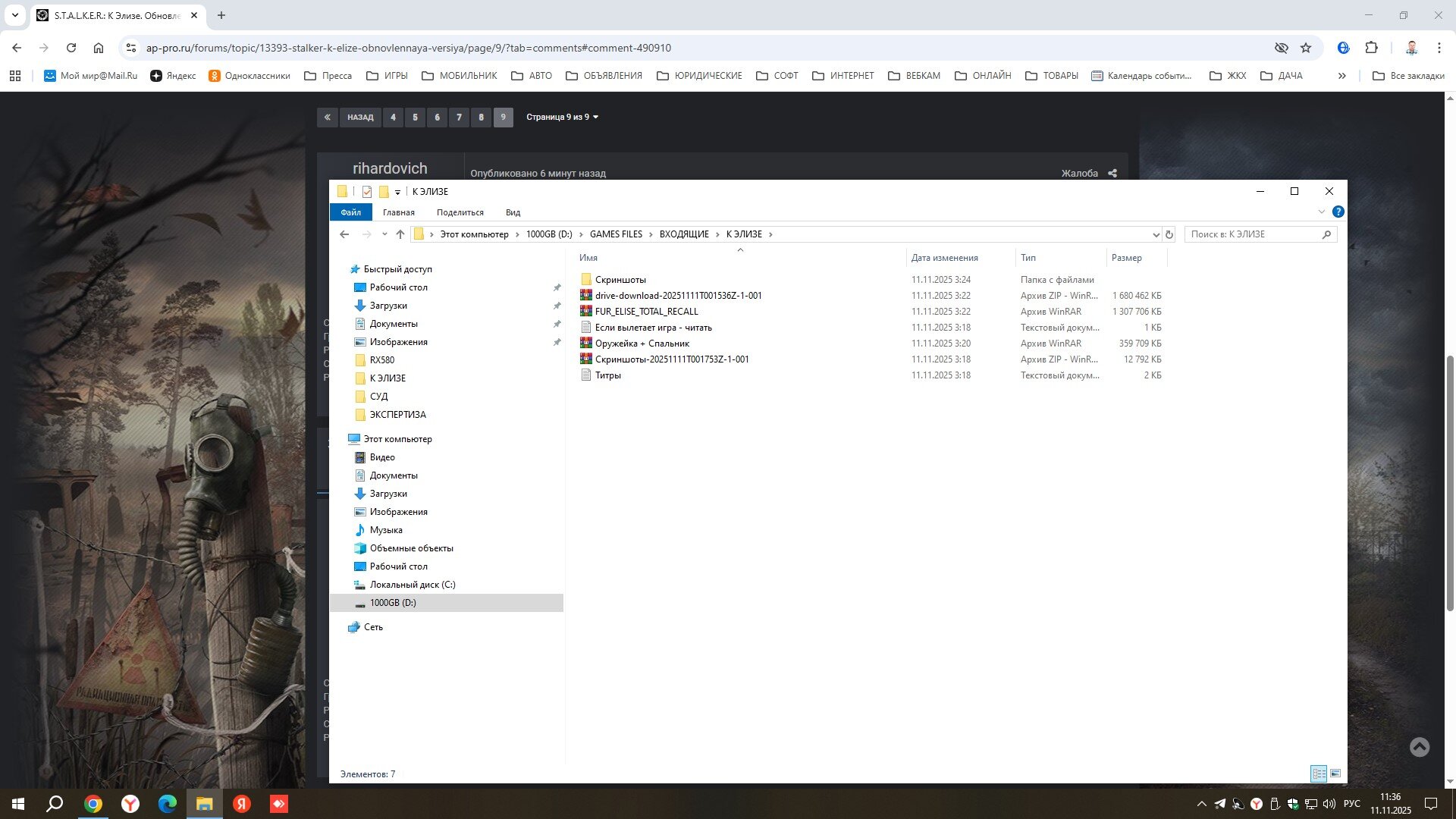Open the FUR_ELISE_TOTAL_RECALL archive
This screenshot has width=1456, height=819.
[646, 312]
